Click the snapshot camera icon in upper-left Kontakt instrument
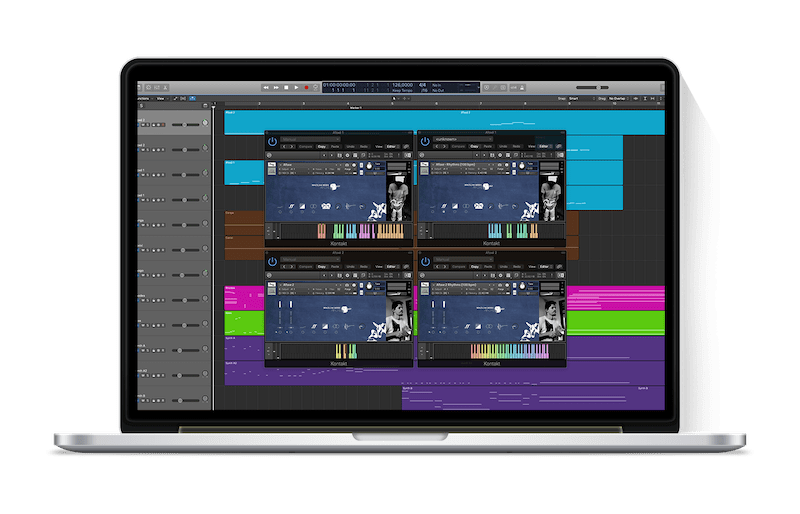 347,165
